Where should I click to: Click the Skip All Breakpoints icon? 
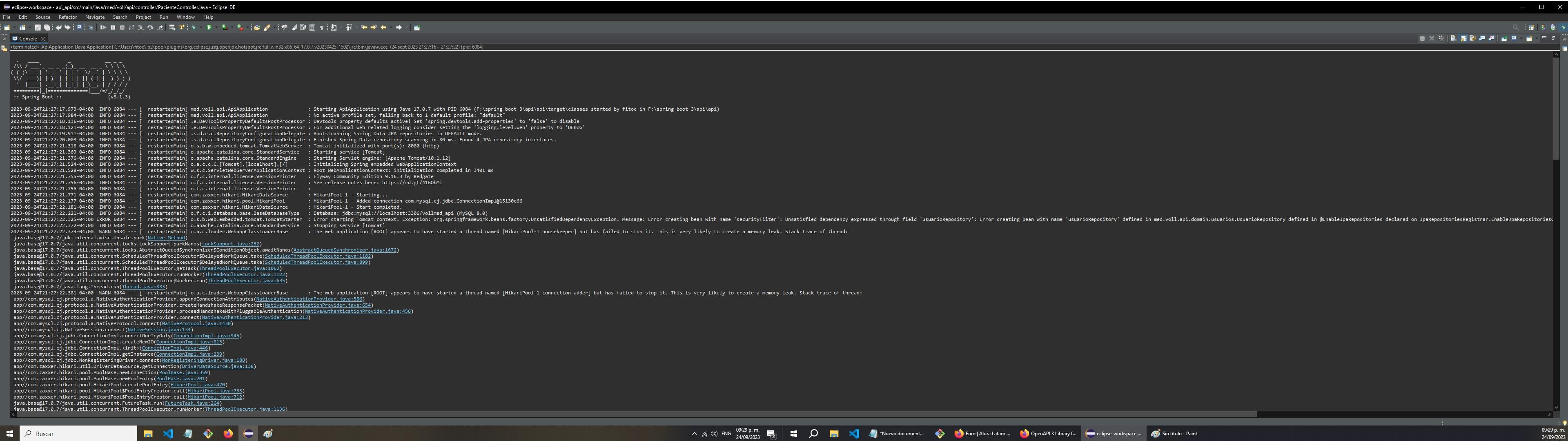pyautogui.click(x=91, y=27)
